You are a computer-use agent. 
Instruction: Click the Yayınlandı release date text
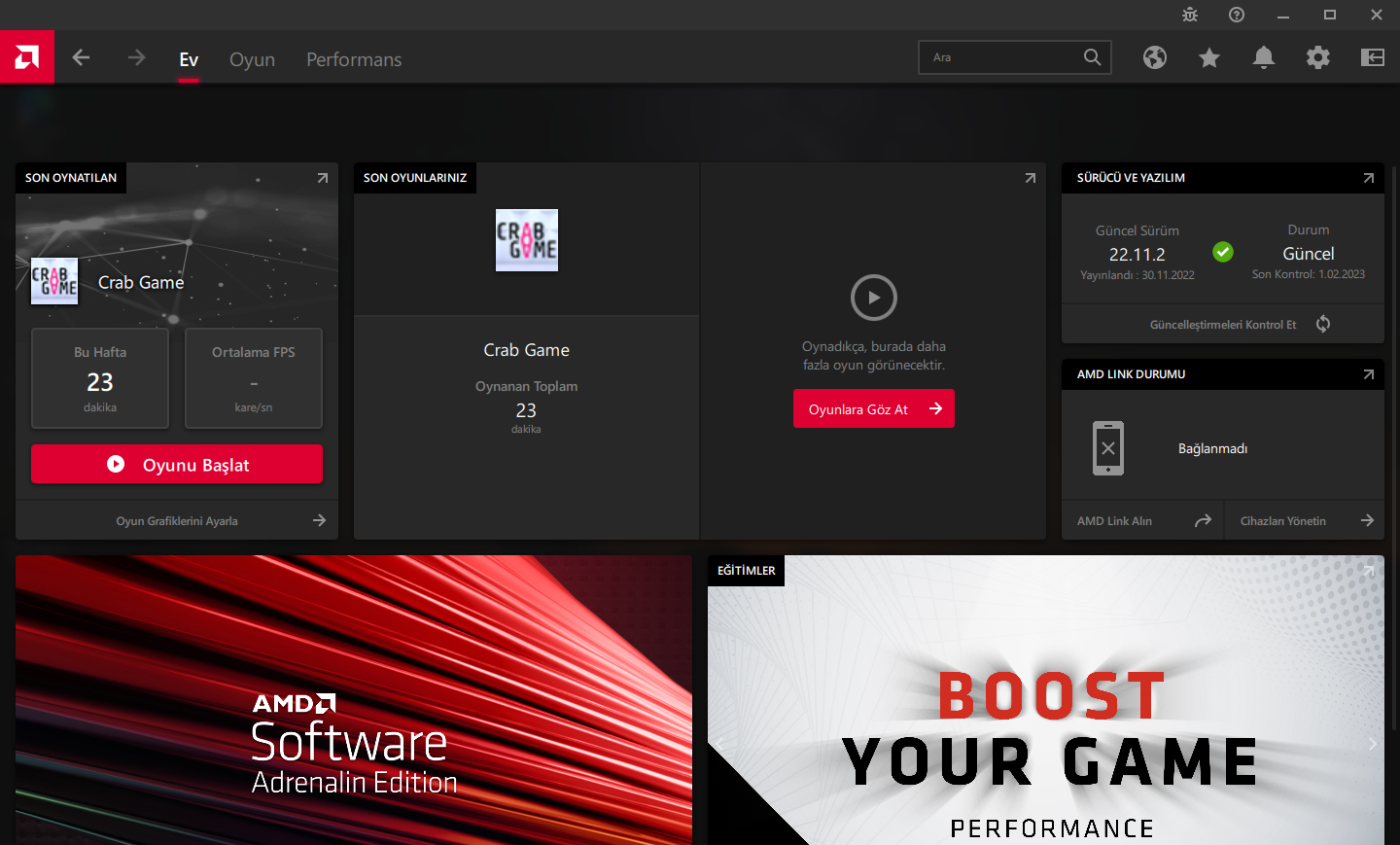point(1137,275)
